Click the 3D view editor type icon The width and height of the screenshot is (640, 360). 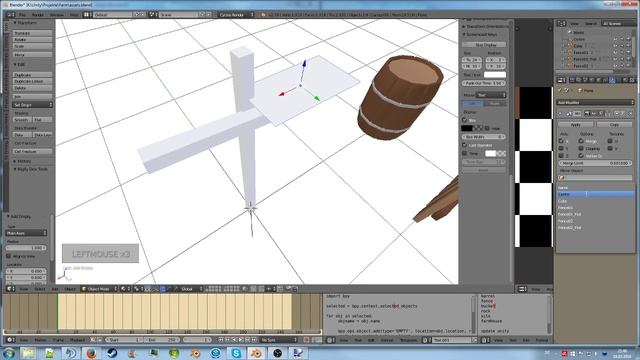point(11,289)
